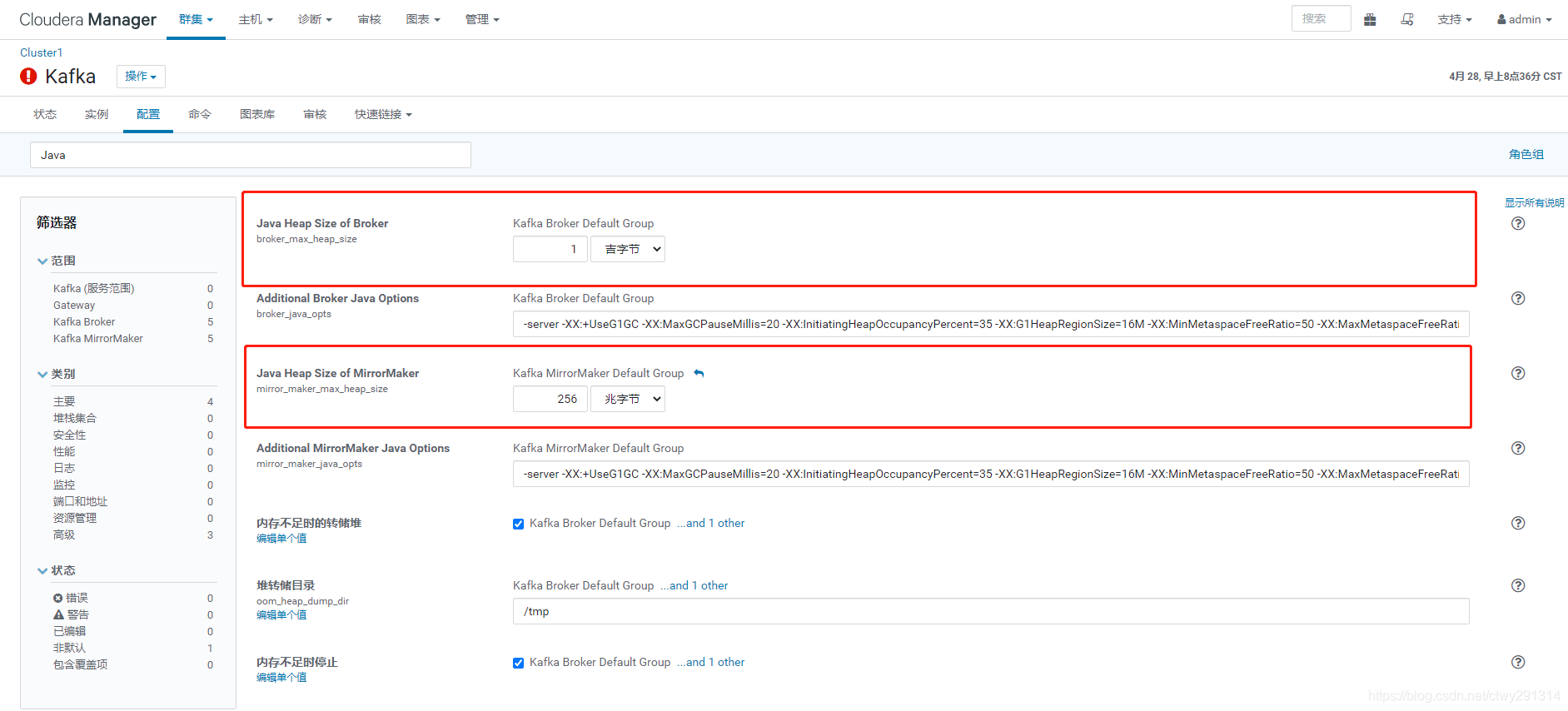Collapse the 范围 filter section
Viewport: 1568px width, 711px height.
click(57, 261)
